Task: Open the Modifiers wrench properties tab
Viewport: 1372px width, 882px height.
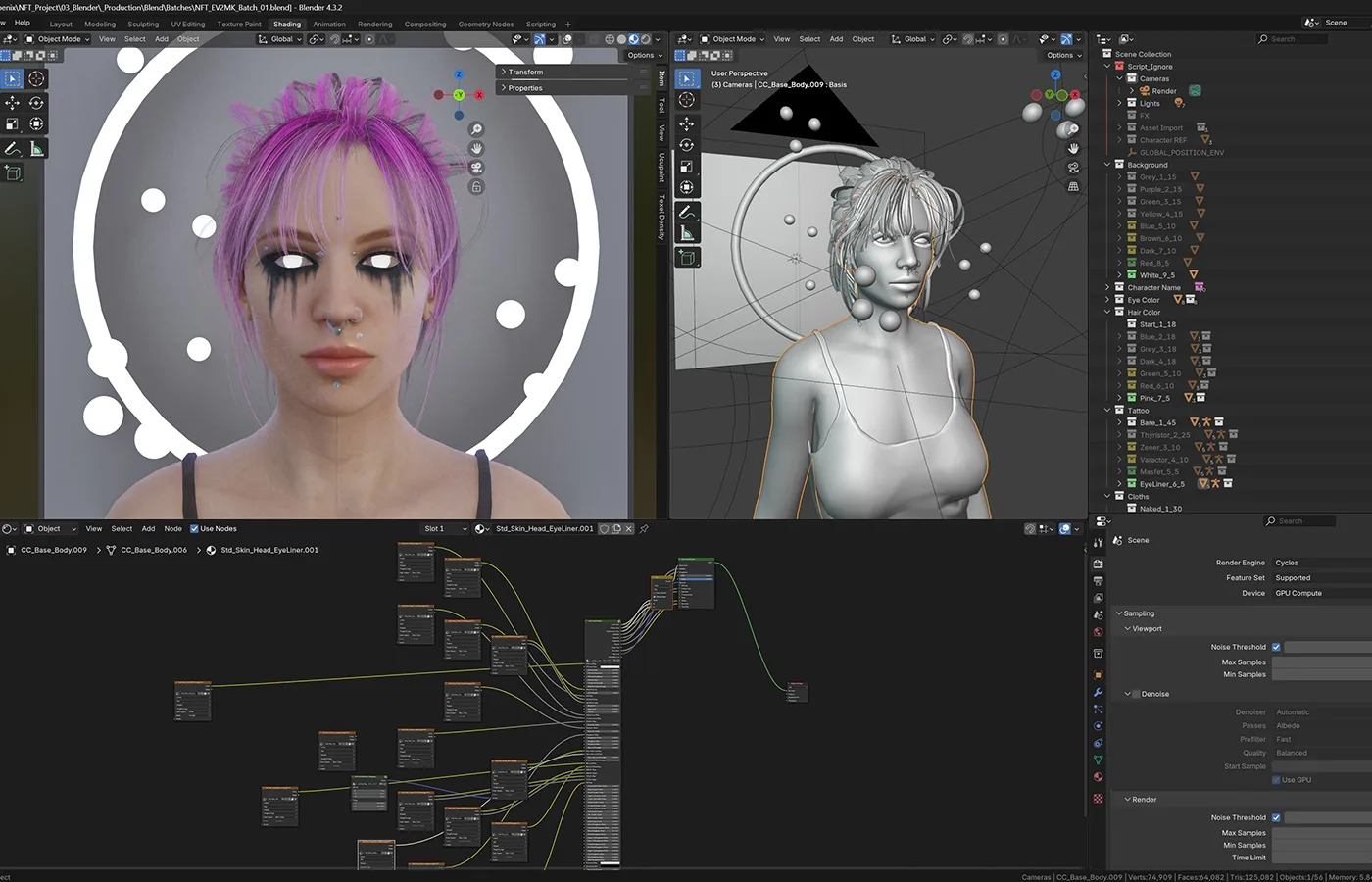Action: point(1098,692)
